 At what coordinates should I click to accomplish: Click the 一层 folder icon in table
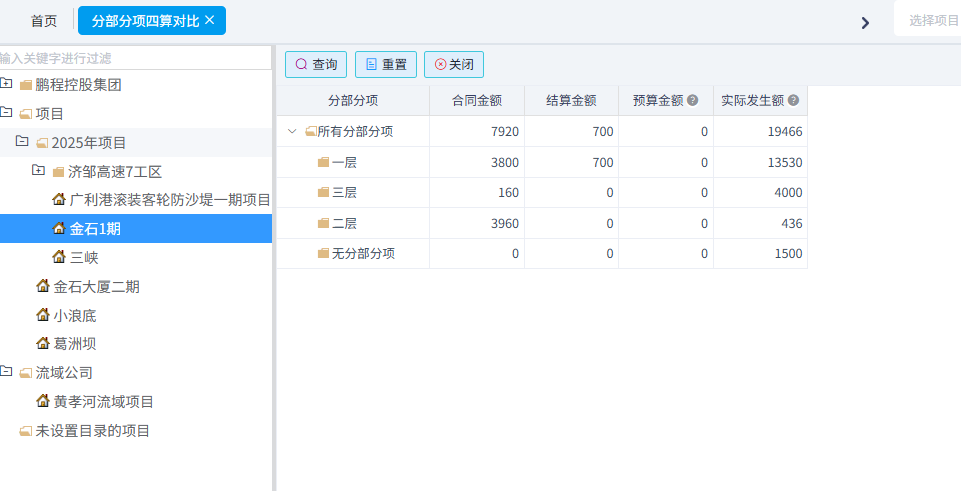coord(323,162)
